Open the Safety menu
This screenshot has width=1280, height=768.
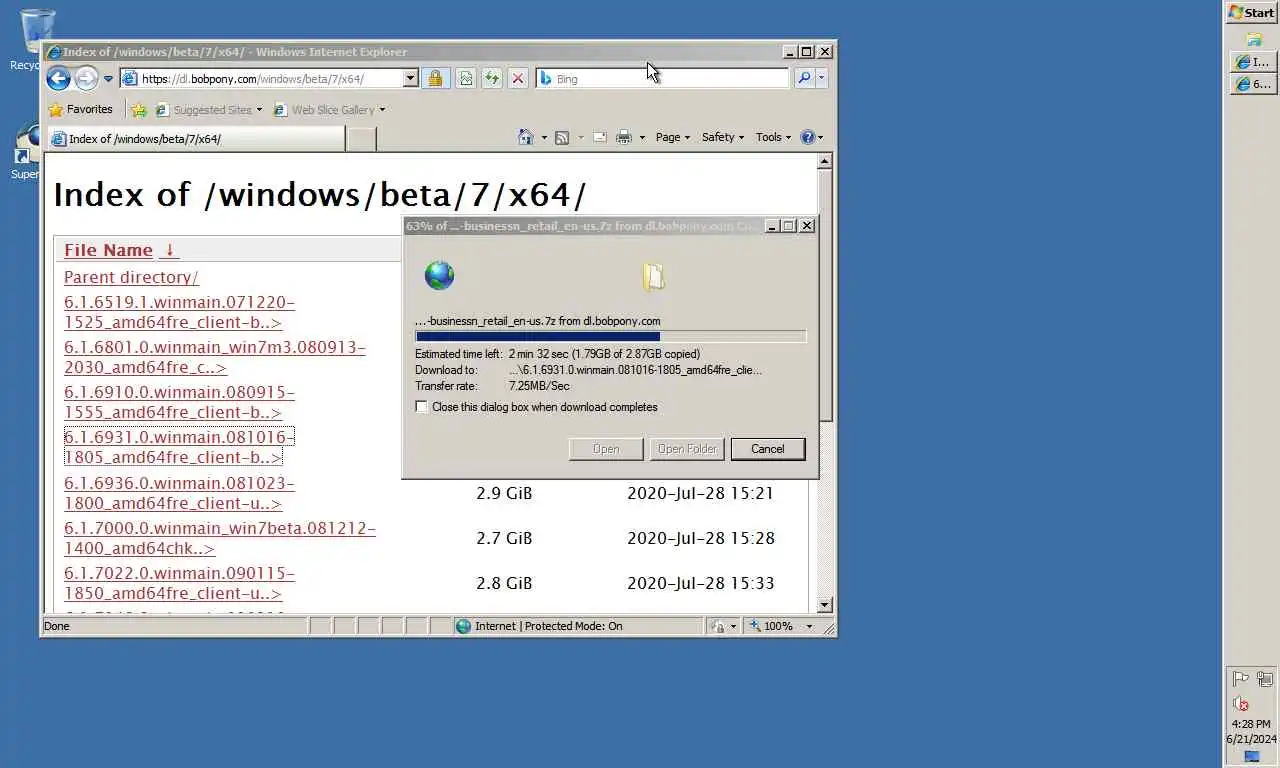[722, 137]
